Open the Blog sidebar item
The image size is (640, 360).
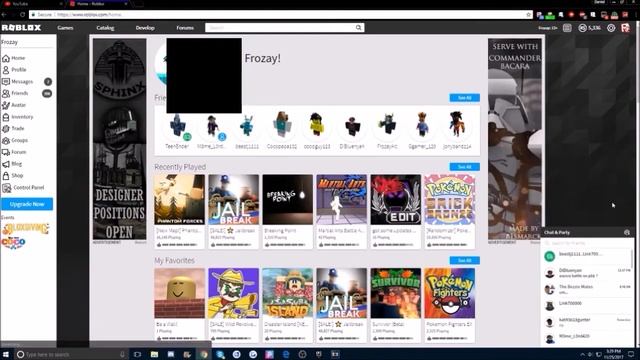pos(12,164)
